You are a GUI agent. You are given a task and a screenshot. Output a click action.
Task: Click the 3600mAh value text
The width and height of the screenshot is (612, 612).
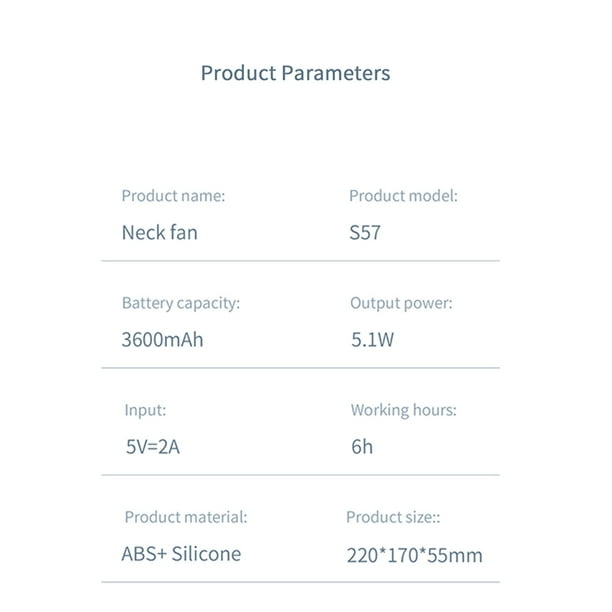162,340
